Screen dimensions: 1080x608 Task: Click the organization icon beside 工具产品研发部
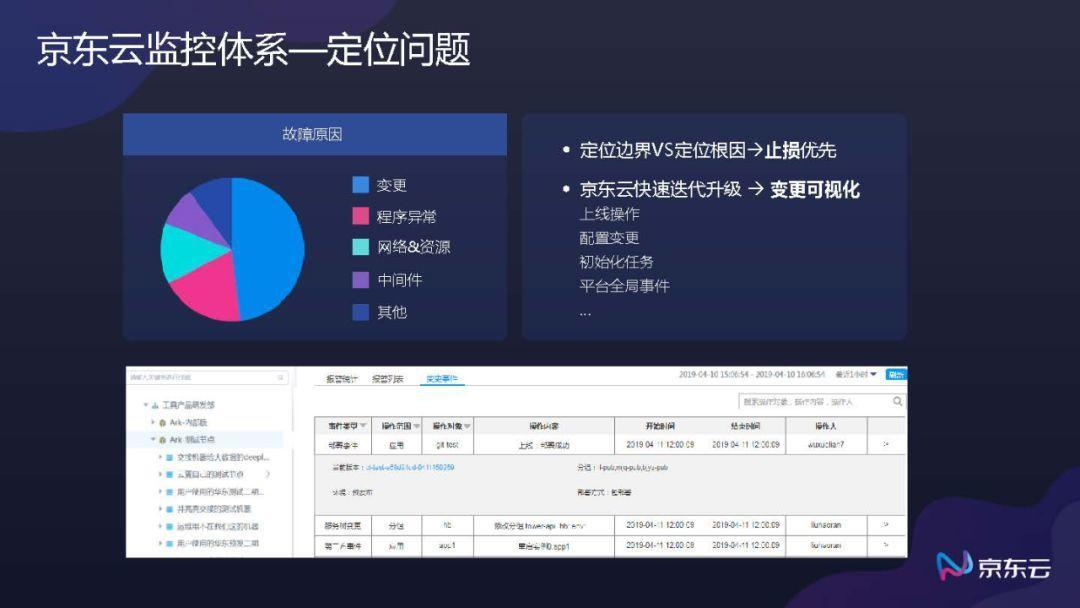pyautogui.click(x=155, y=405)
